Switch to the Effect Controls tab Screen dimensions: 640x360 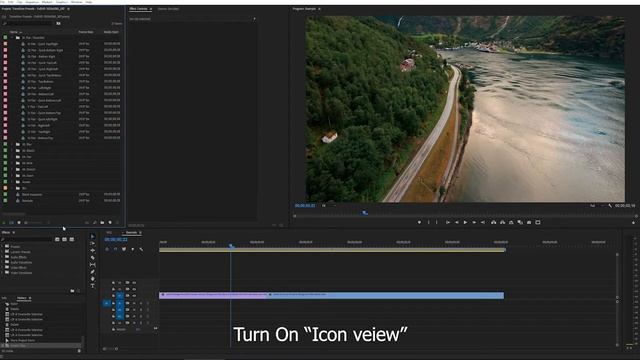tap(138, 9)
